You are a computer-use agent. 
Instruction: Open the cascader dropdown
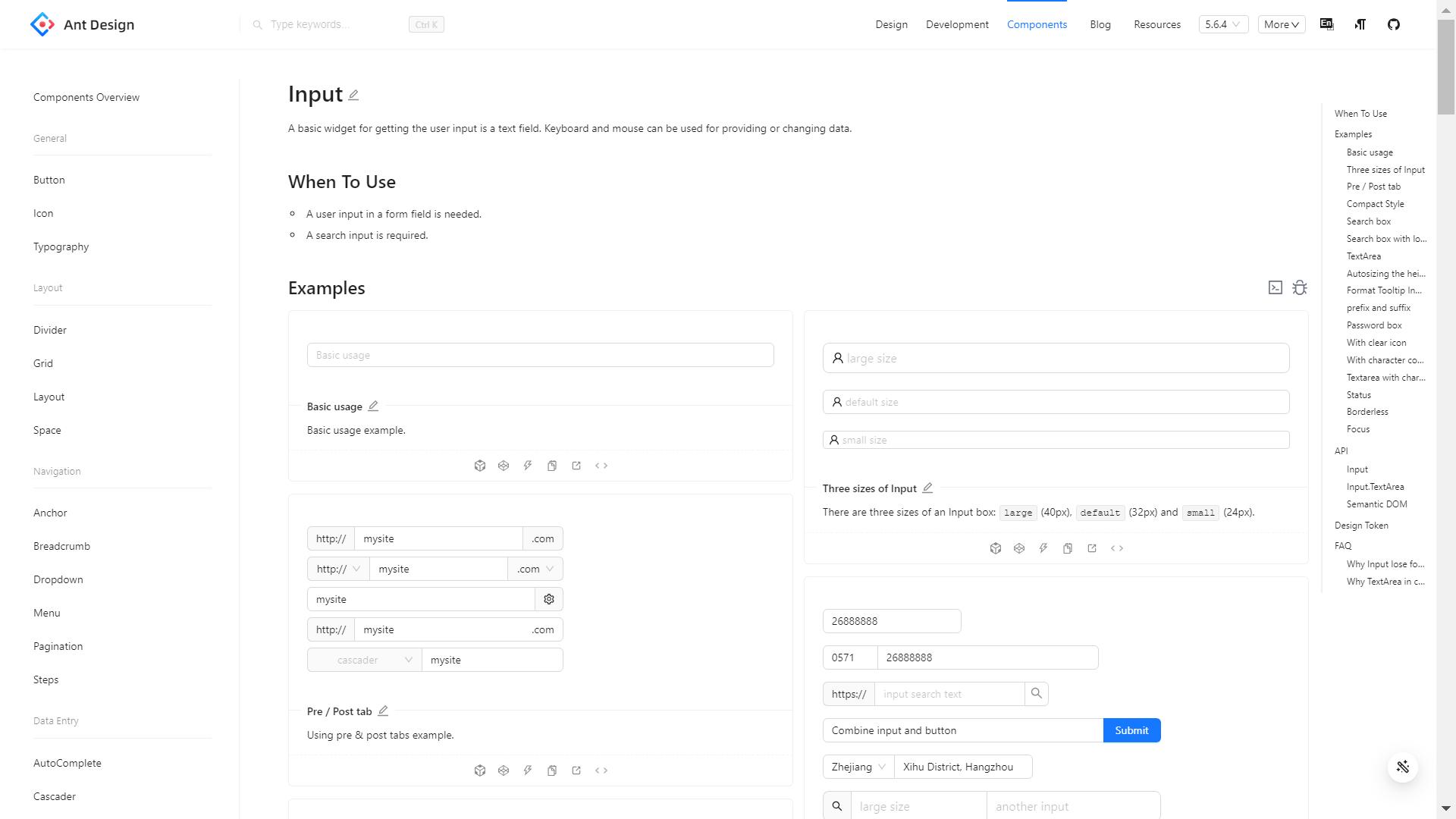[365, 660]
